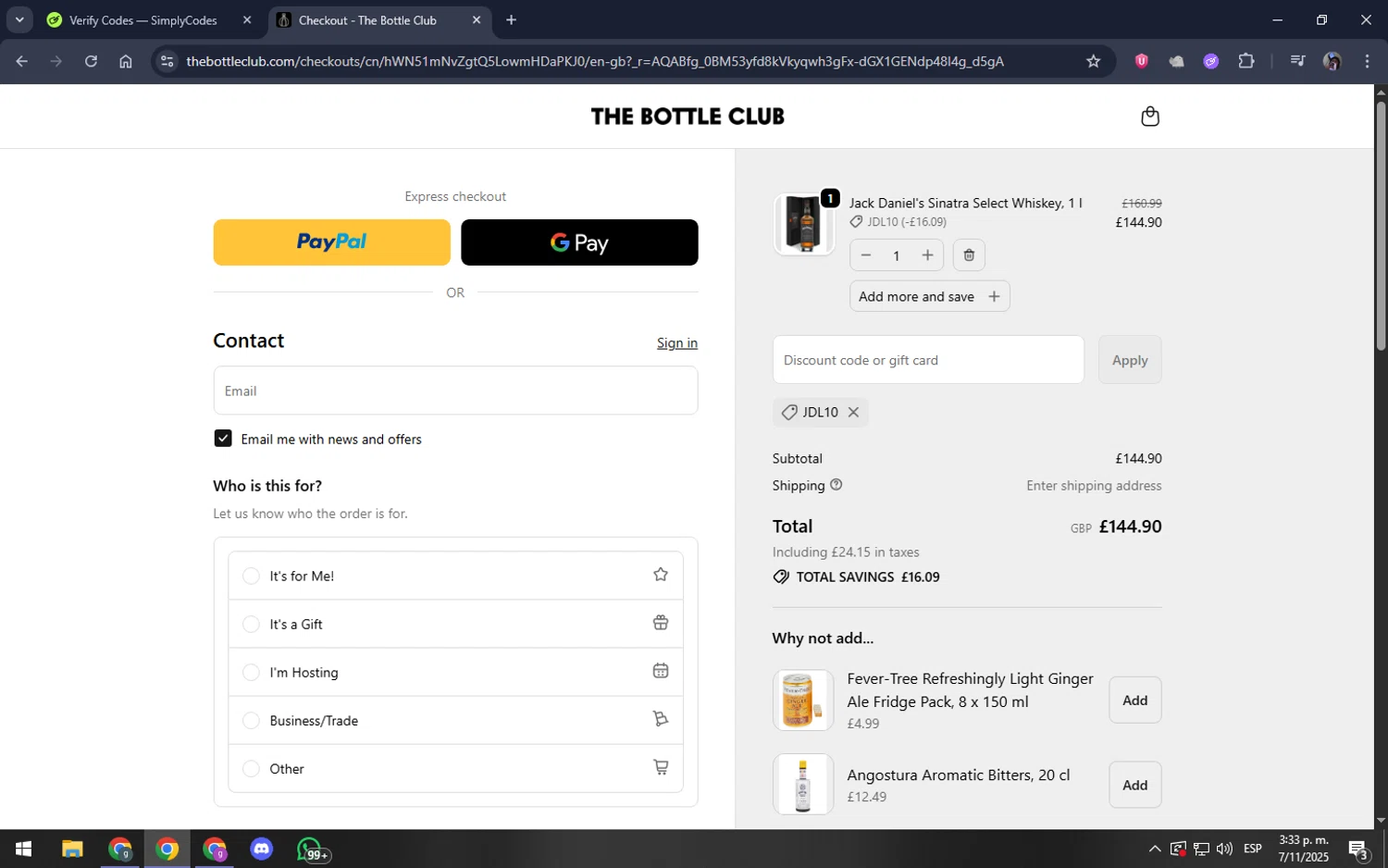Open File Explorer from the taskbar
Image resolution: width=1388 pixels, height=868 pixels.
[72, 849]
